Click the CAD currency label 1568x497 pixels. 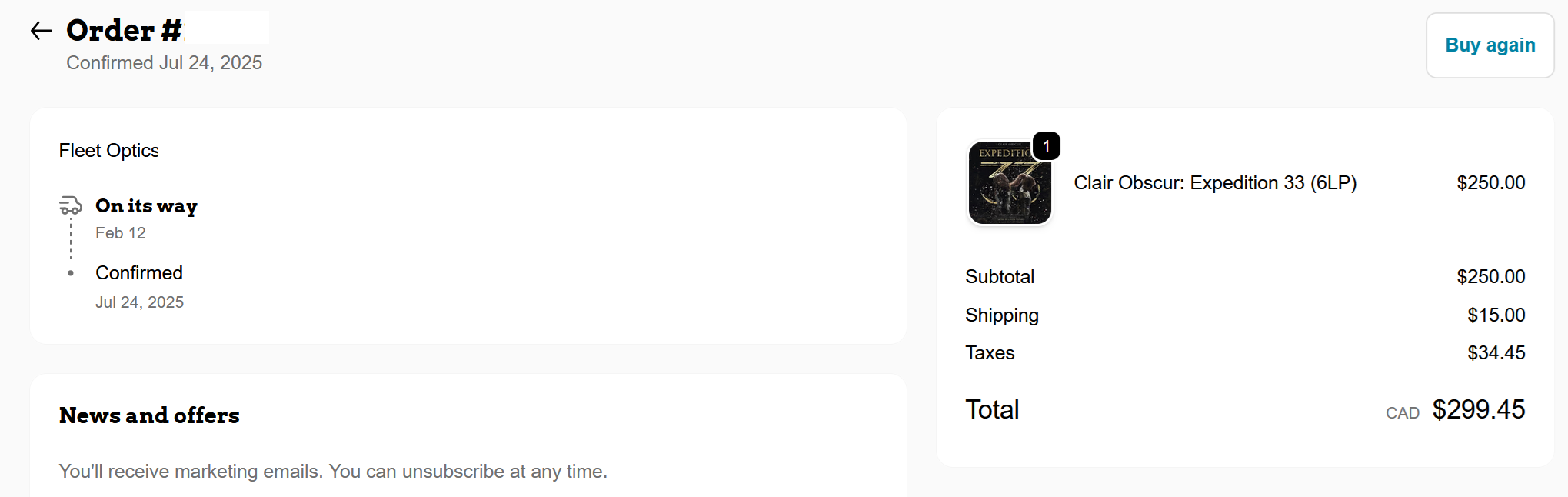1402,413
